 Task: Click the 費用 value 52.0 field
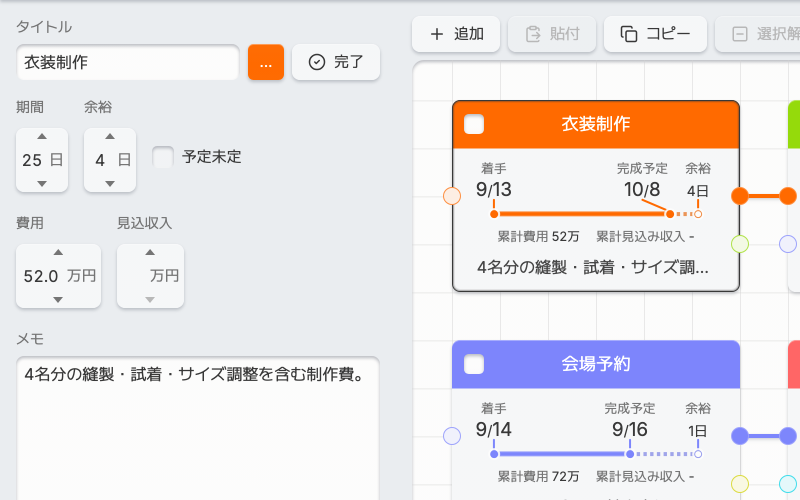[x=41, y=276]
